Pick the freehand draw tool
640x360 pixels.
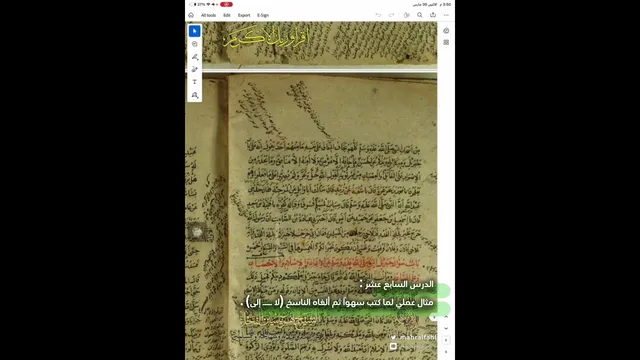[x=195, y=69]
